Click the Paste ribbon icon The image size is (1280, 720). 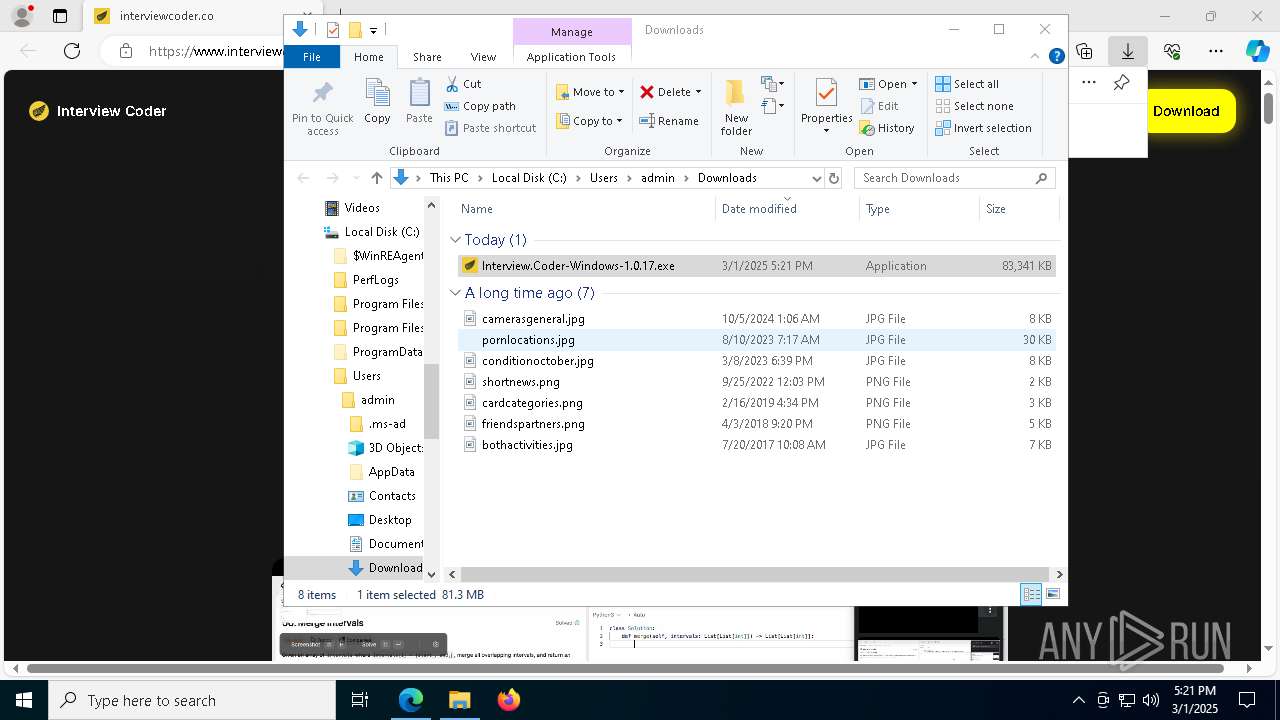(x=419, y=94)
